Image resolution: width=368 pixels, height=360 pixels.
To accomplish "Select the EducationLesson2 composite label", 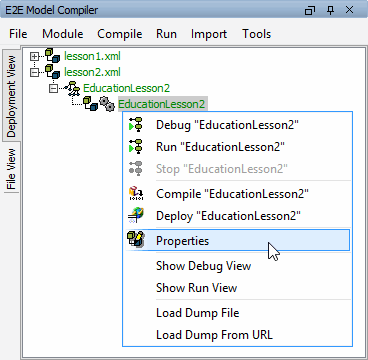I will pos(126,88).
